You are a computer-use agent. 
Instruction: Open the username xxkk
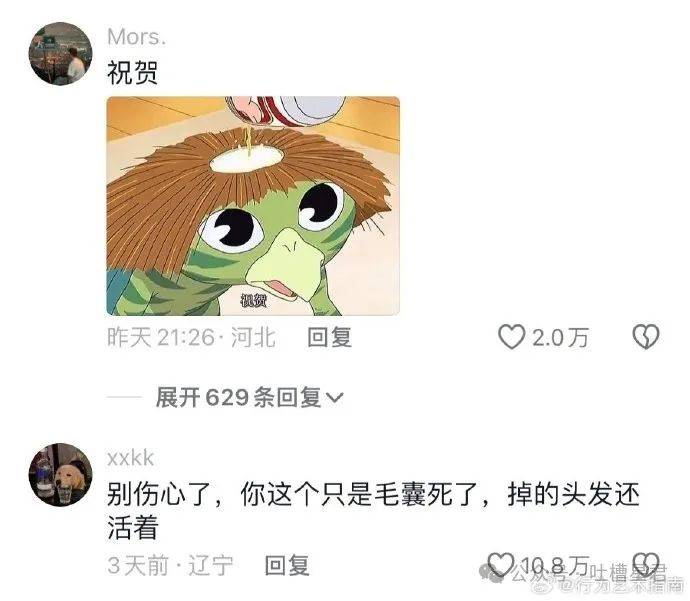[130, 458]
